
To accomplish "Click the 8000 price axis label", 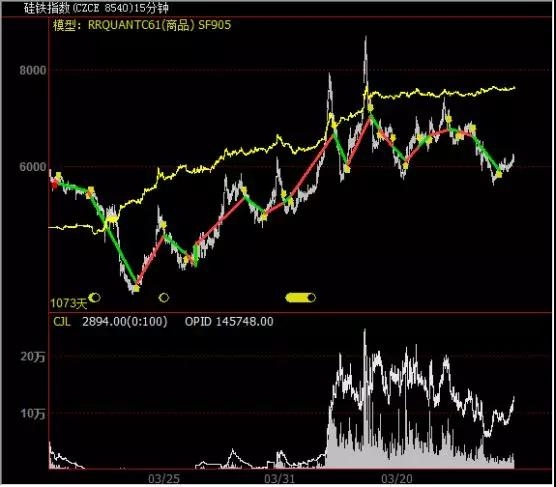I will tap(33, 70).
